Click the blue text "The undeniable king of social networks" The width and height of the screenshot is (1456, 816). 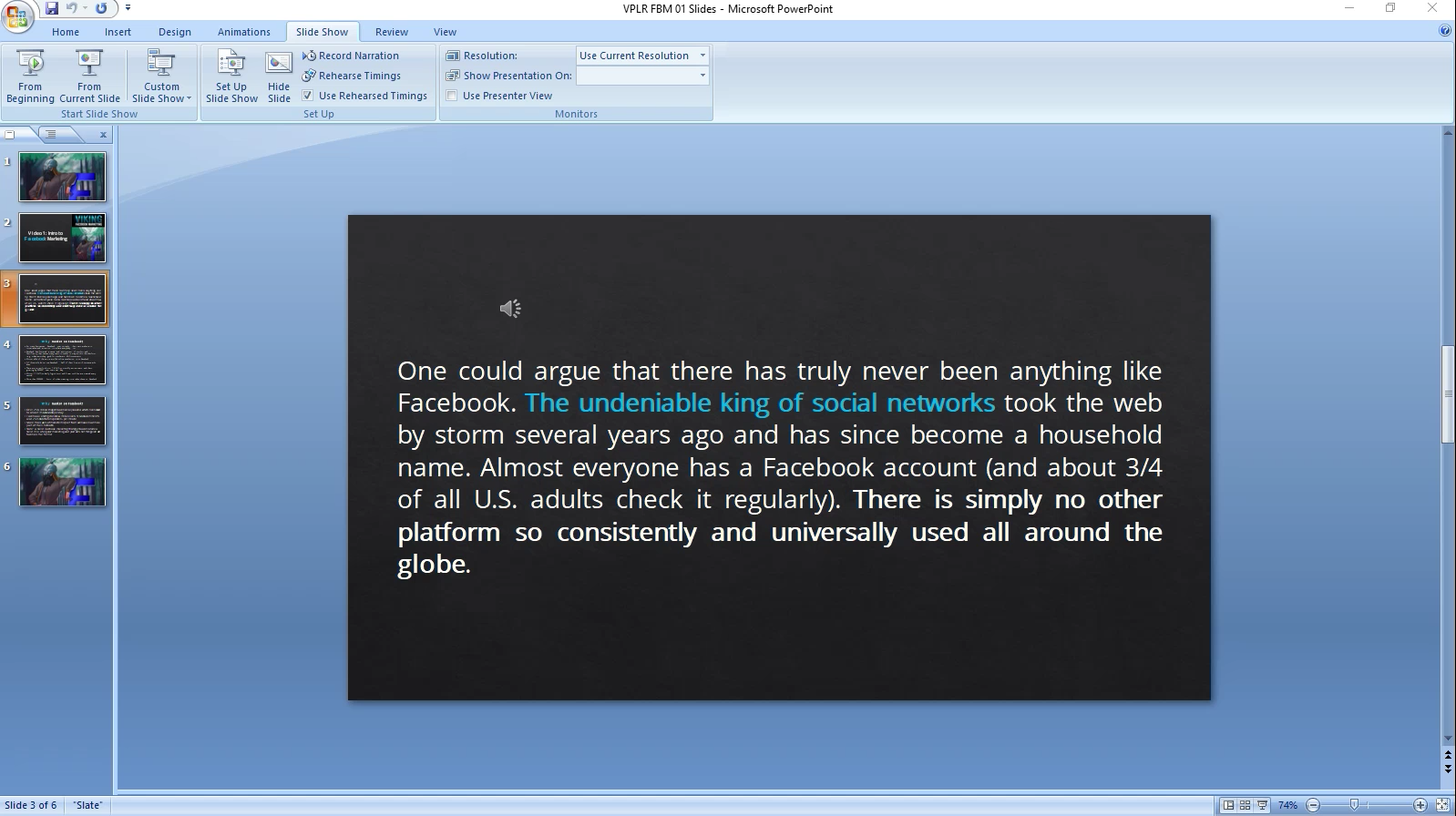[760, 403]
